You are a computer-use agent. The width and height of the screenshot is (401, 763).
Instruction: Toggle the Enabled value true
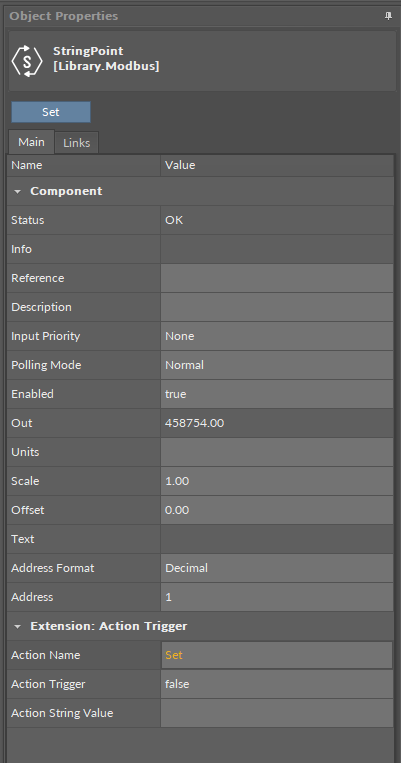click(277, 394)
